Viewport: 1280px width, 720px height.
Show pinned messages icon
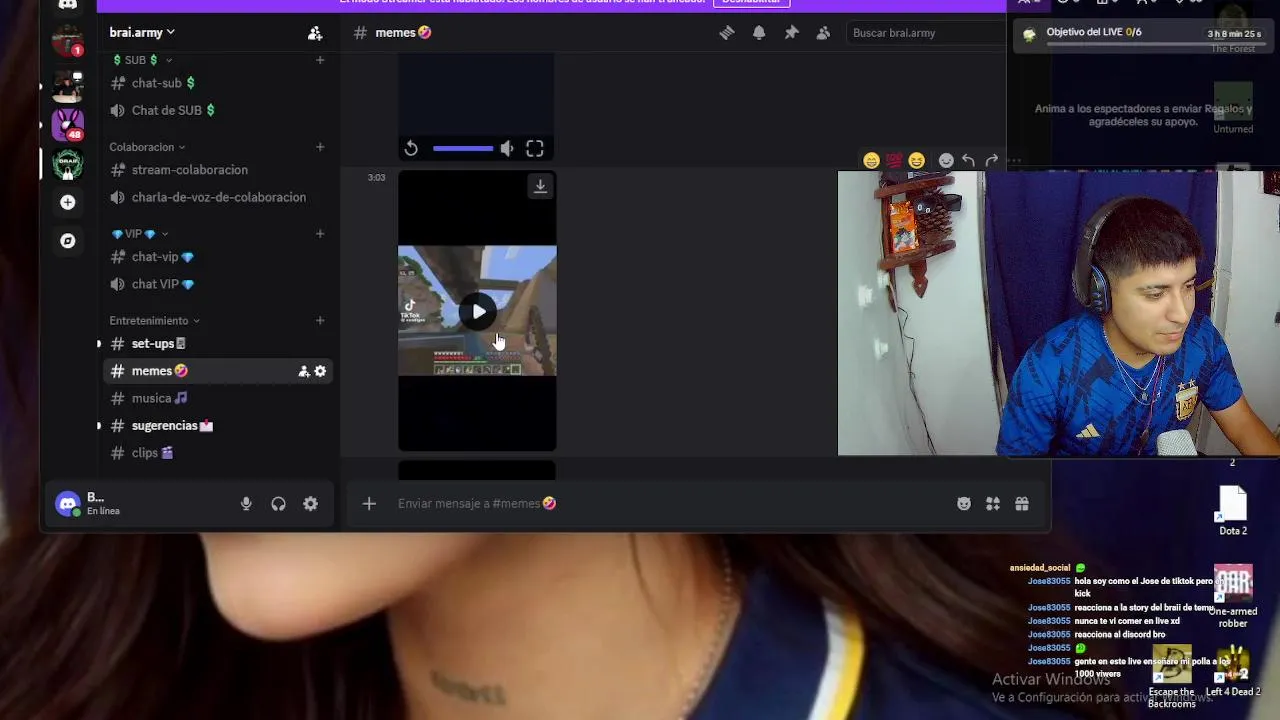tap(791, 33)
